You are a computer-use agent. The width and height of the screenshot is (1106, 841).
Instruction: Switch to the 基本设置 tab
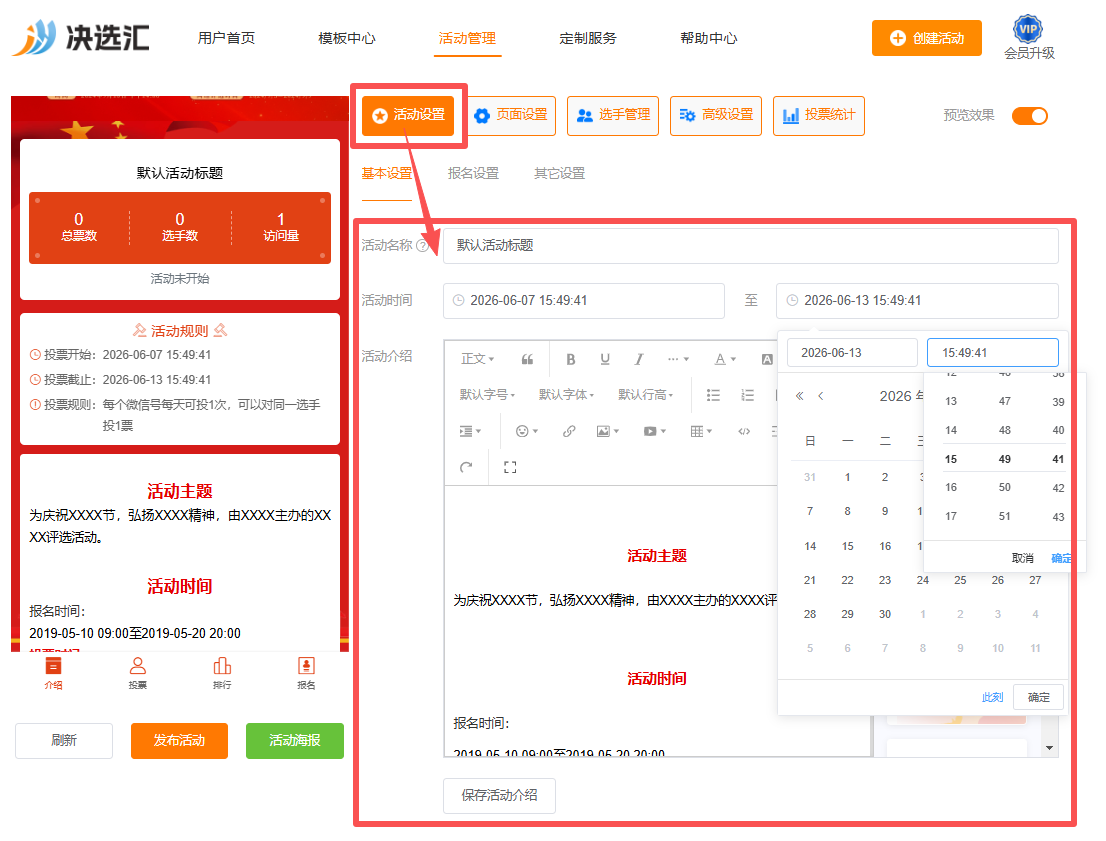[x=387, y=174]
